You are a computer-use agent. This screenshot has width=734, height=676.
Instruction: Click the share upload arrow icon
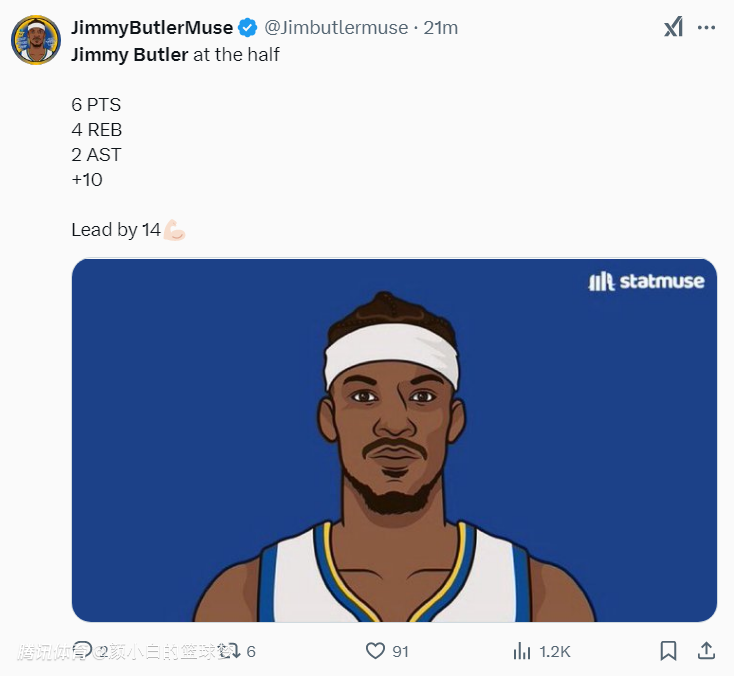tap(706, 651)
